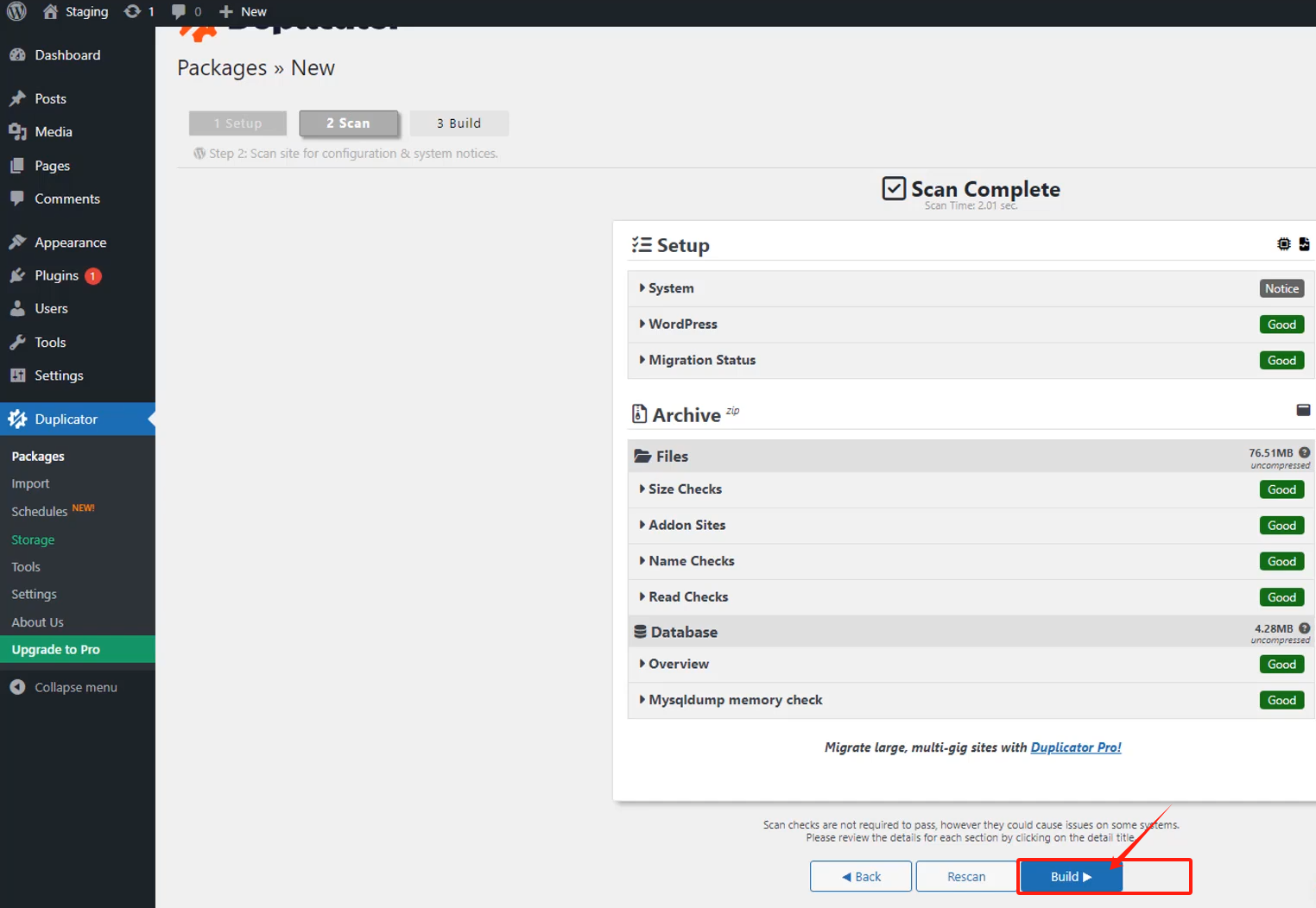The height and width of the screenshot is (908, 1316).
Task: Open the server settings chip icon on Setup panel
Action: [1283, 244]
